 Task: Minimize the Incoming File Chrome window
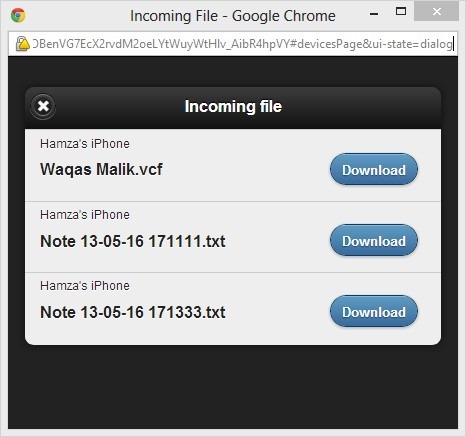374,14
